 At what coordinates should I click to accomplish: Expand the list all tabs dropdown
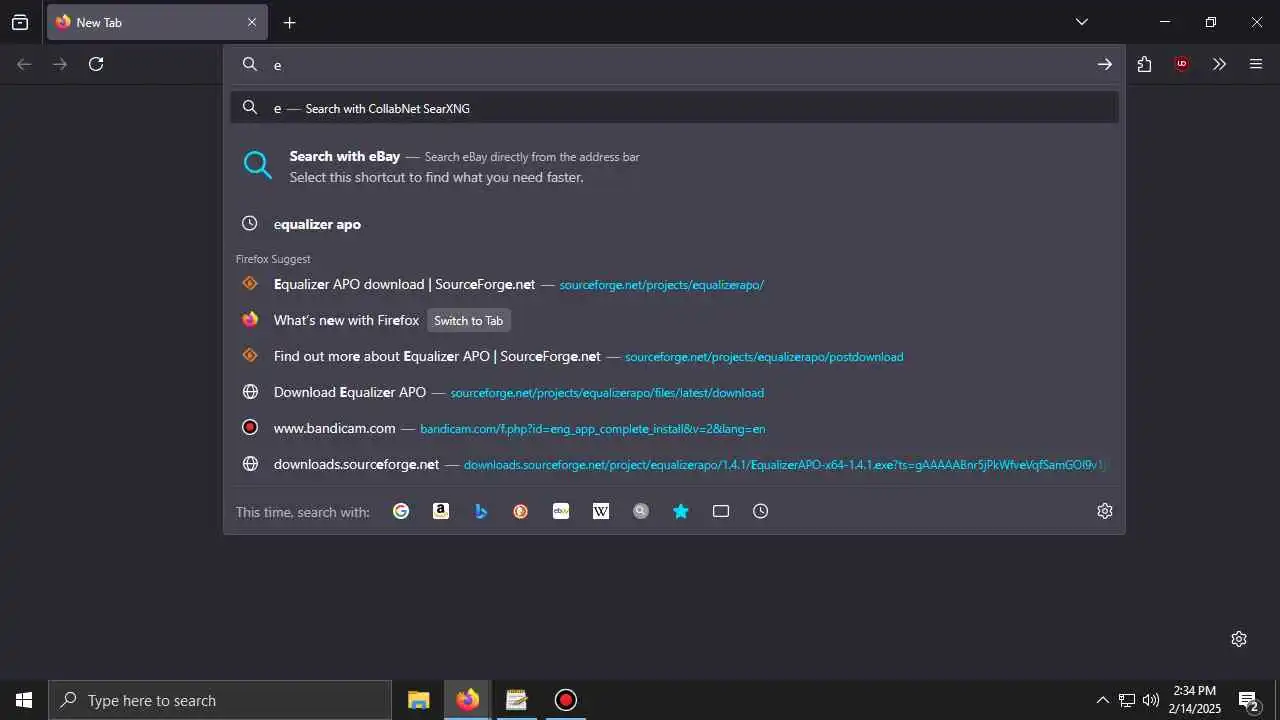[x=1082, y=22]
